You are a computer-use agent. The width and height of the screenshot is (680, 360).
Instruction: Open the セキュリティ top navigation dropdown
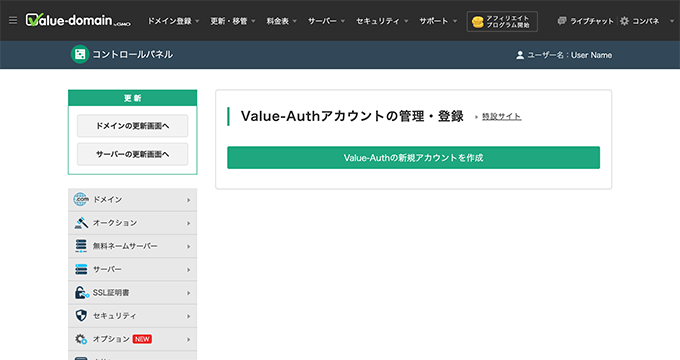382,21
